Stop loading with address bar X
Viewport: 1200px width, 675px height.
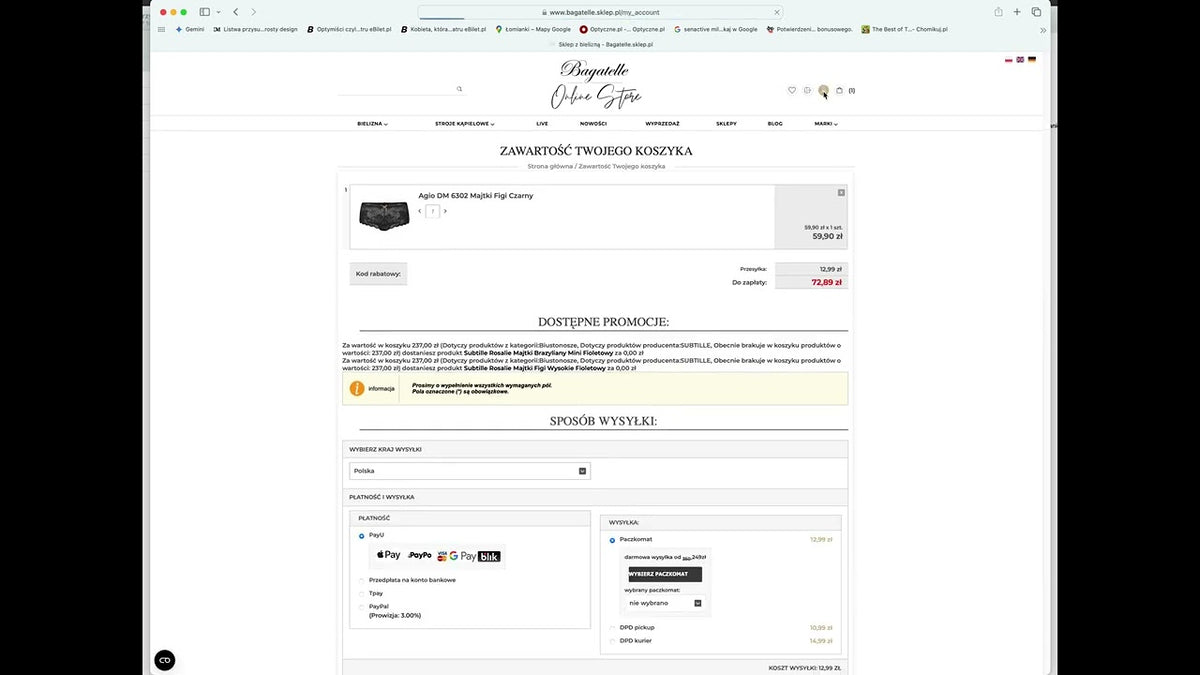pyautogui.click(x=777, y=12)
